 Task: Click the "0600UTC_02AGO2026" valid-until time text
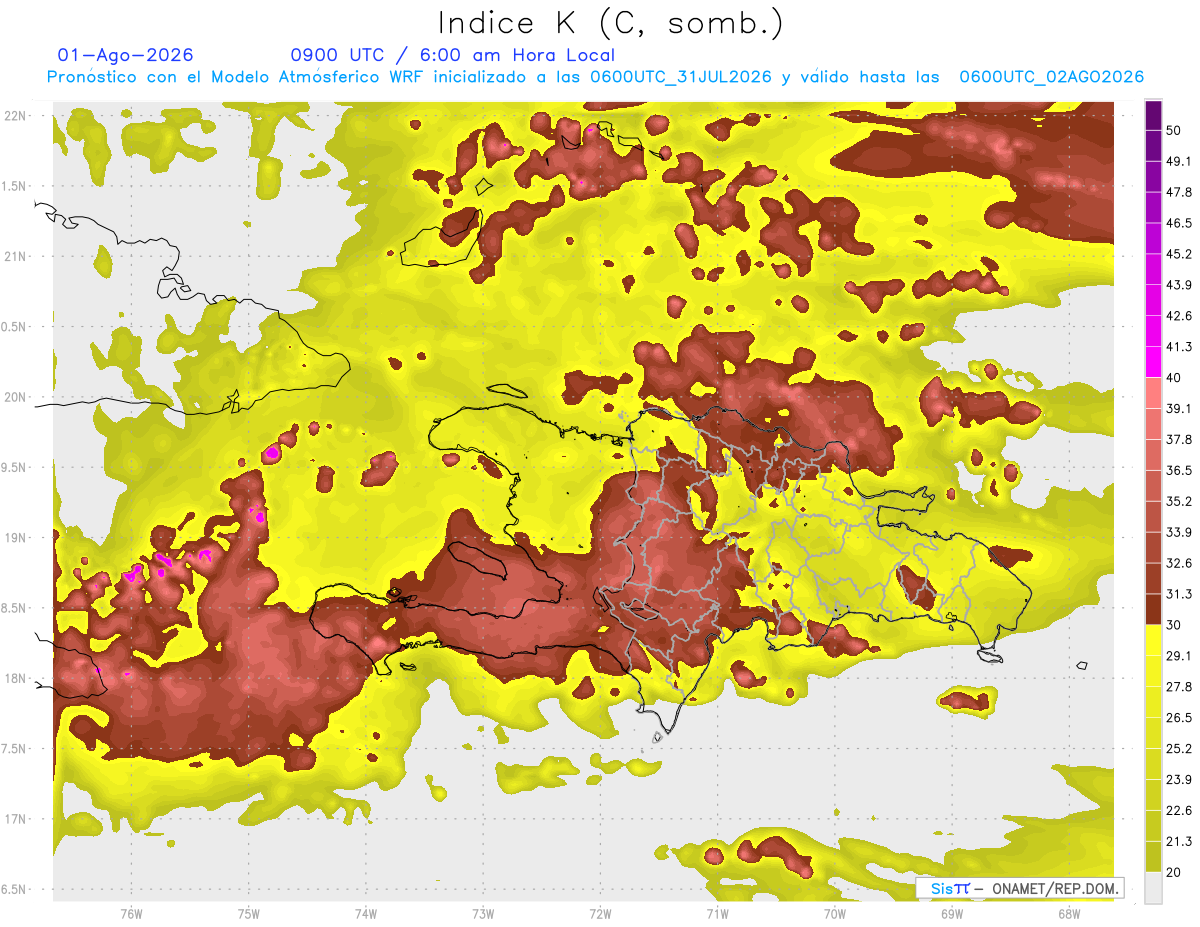pos(1051,77)
